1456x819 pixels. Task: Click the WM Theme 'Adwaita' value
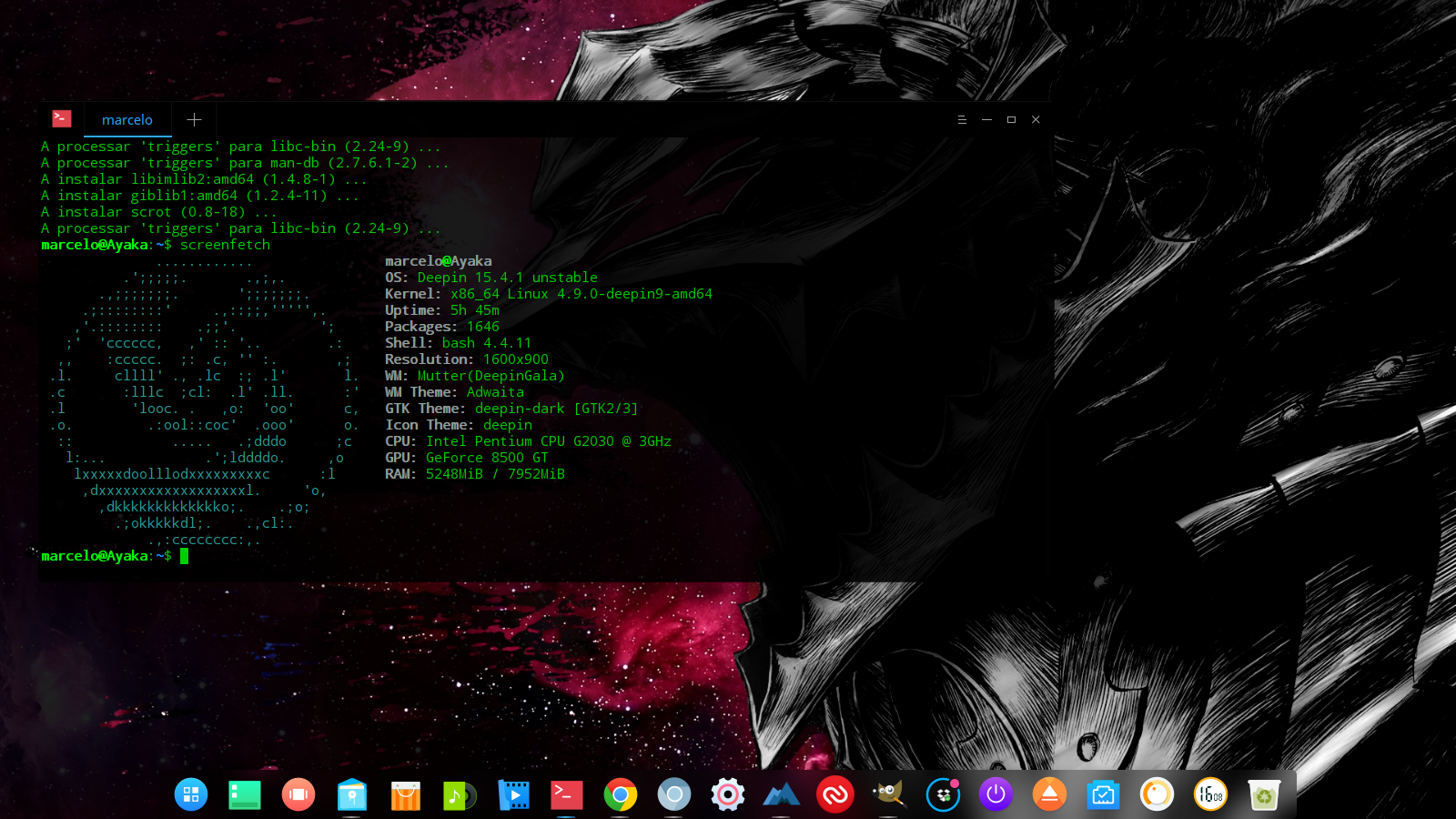pyautogui.click(x=495, y=392)
